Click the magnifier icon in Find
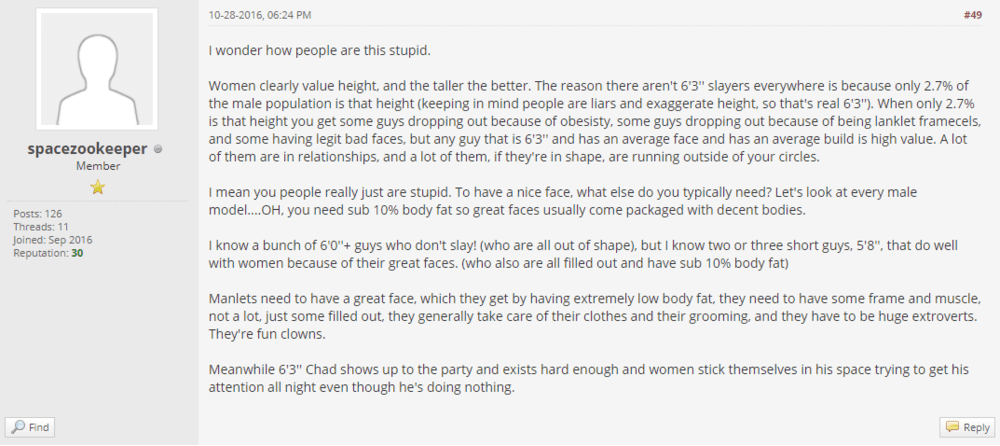 tap(19, 427)
